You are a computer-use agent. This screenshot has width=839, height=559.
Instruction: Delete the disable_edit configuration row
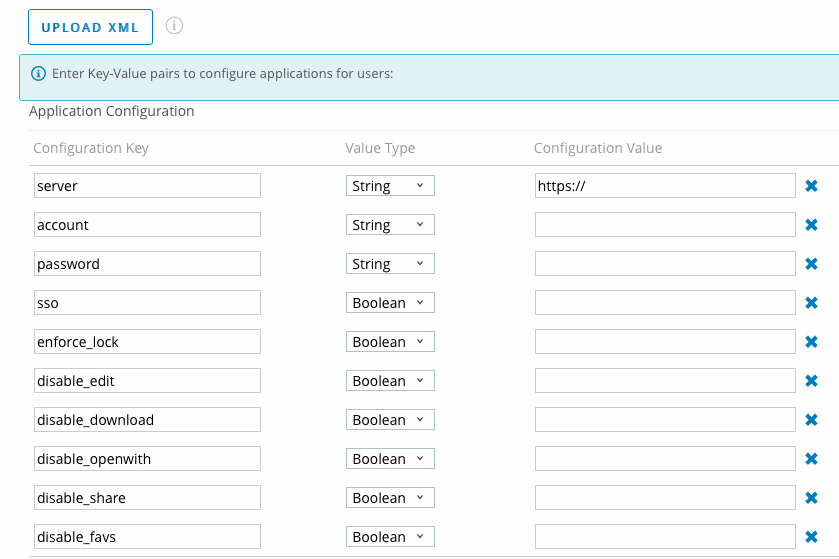click(812, 381)
